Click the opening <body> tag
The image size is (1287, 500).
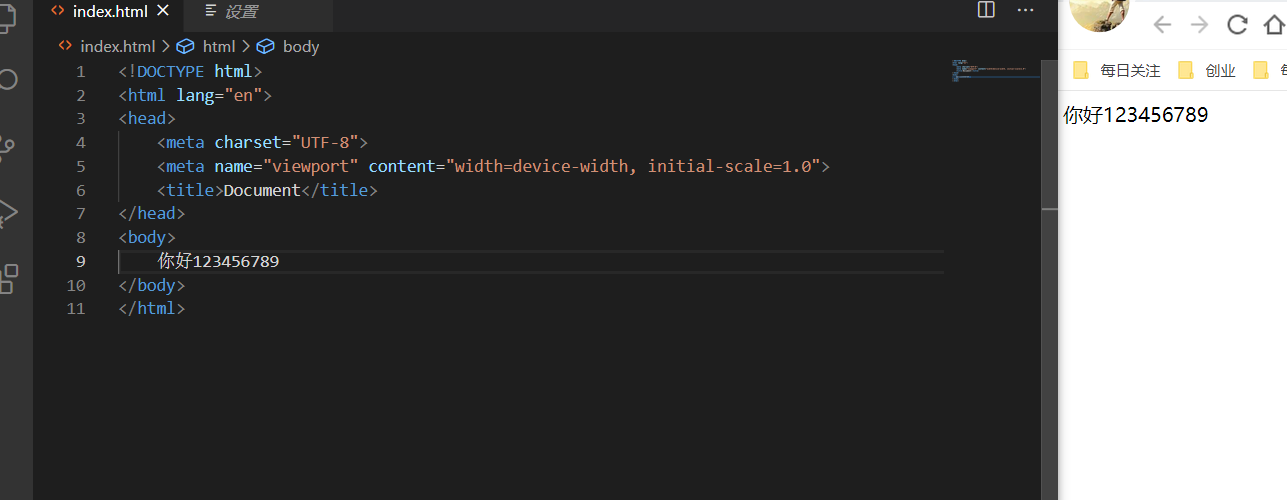point(147,237)
